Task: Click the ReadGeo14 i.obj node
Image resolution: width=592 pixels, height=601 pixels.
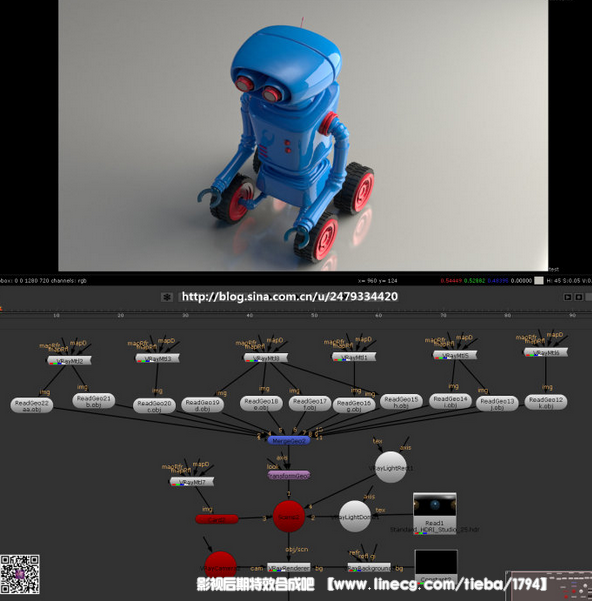Action: (450, 401)
